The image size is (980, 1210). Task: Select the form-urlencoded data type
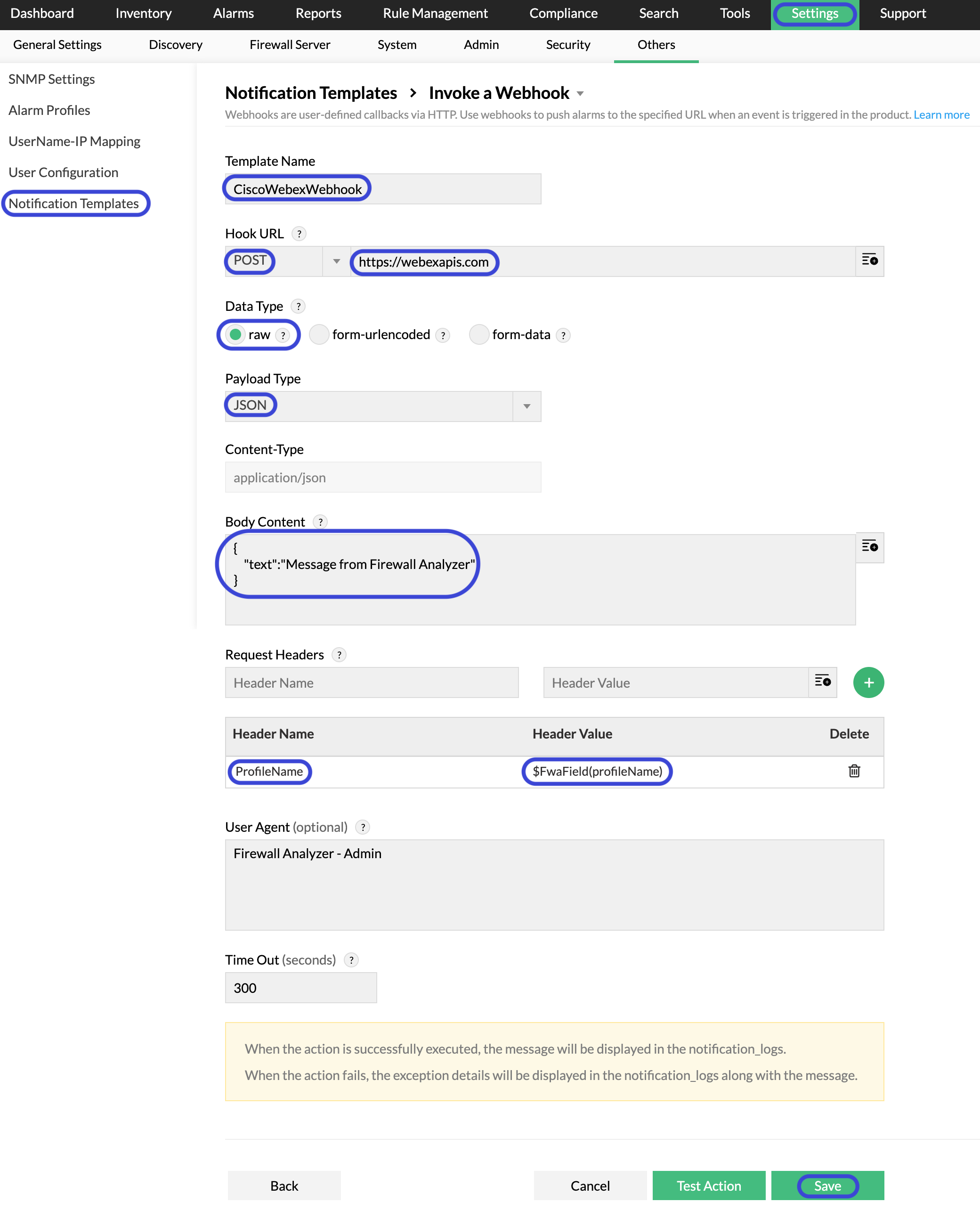(319, 334)
